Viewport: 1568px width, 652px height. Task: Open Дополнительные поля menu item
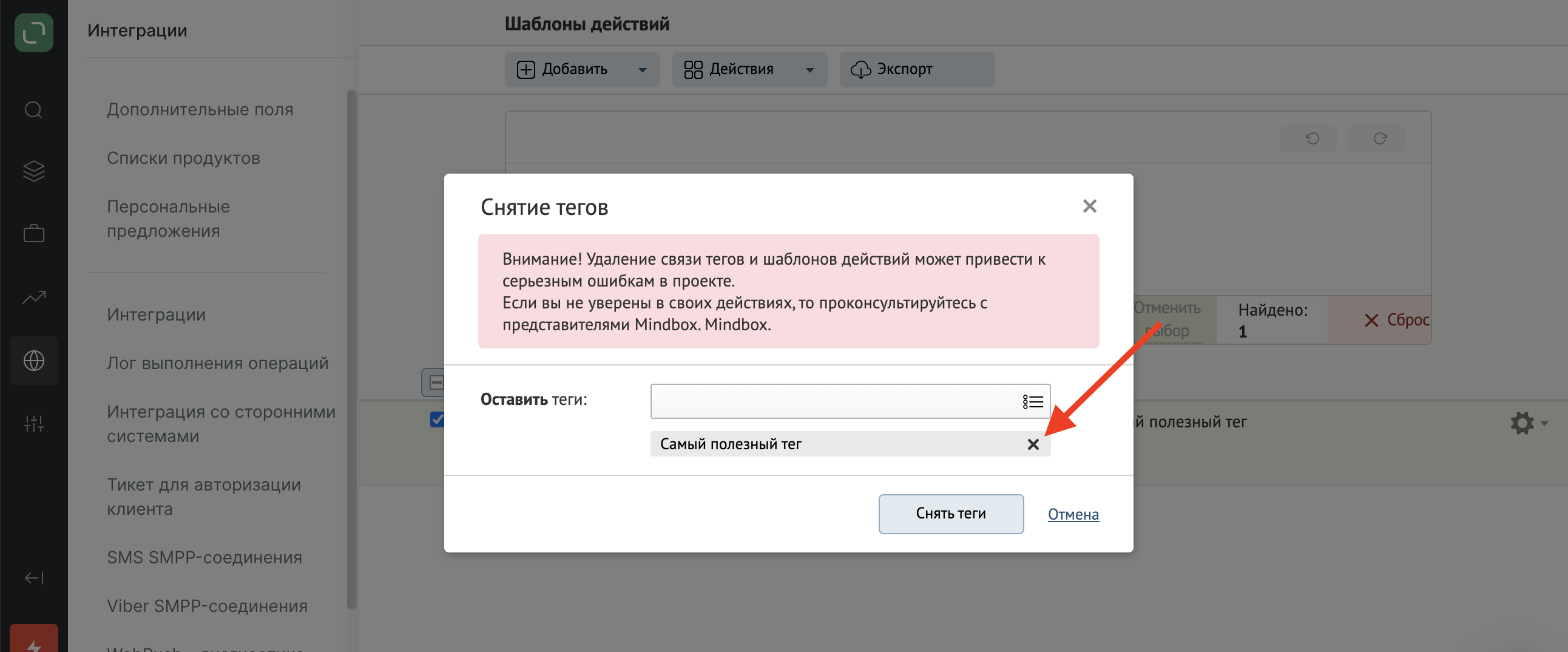[x=200, y=110]
